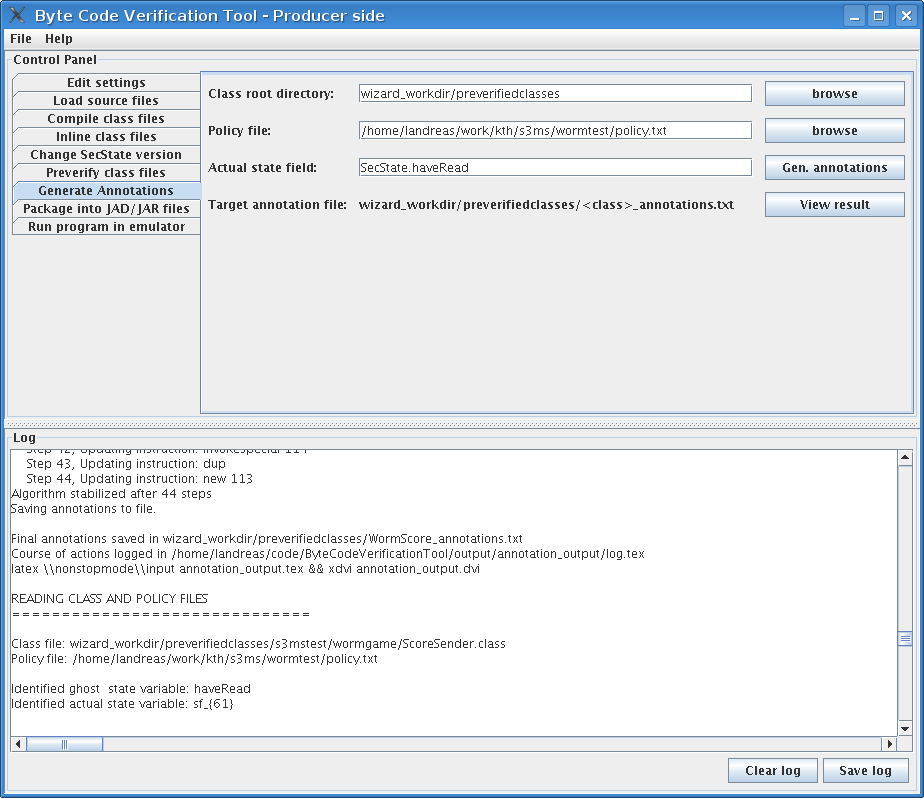Screen dimensions: 924x798
Task: Click 'Final annotations saved in' log line
Action: click(x=267, y=539)
